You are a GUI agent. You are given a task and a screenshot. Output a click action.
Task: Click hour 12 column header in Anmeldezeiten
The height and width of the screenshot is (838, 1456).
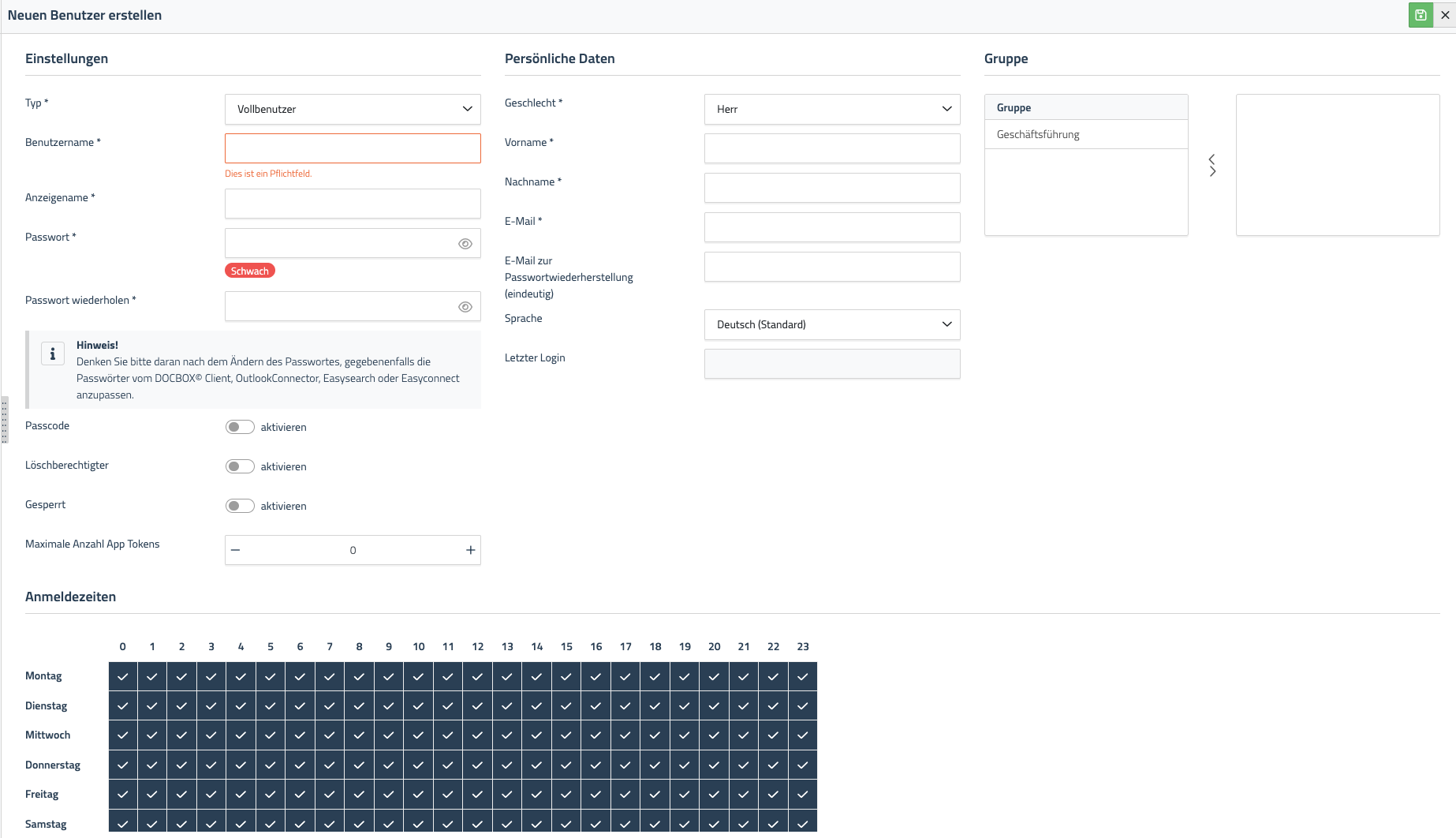478,646
